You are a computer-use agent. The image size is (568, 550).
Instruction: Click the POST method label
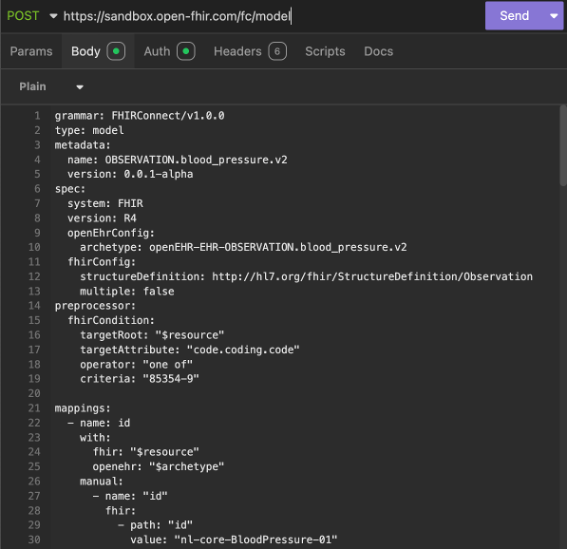click(23, 16)
